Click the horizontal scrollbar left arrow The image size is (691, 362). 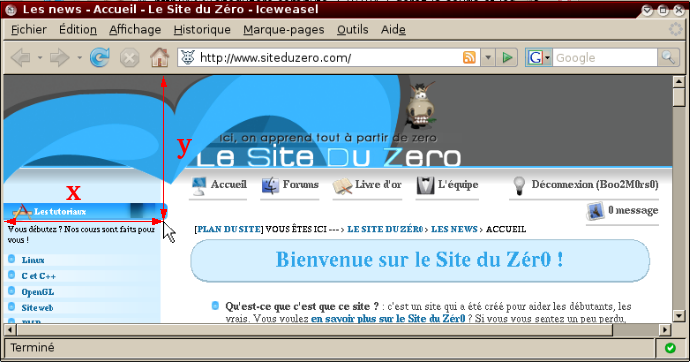click(x=9, y=329)
